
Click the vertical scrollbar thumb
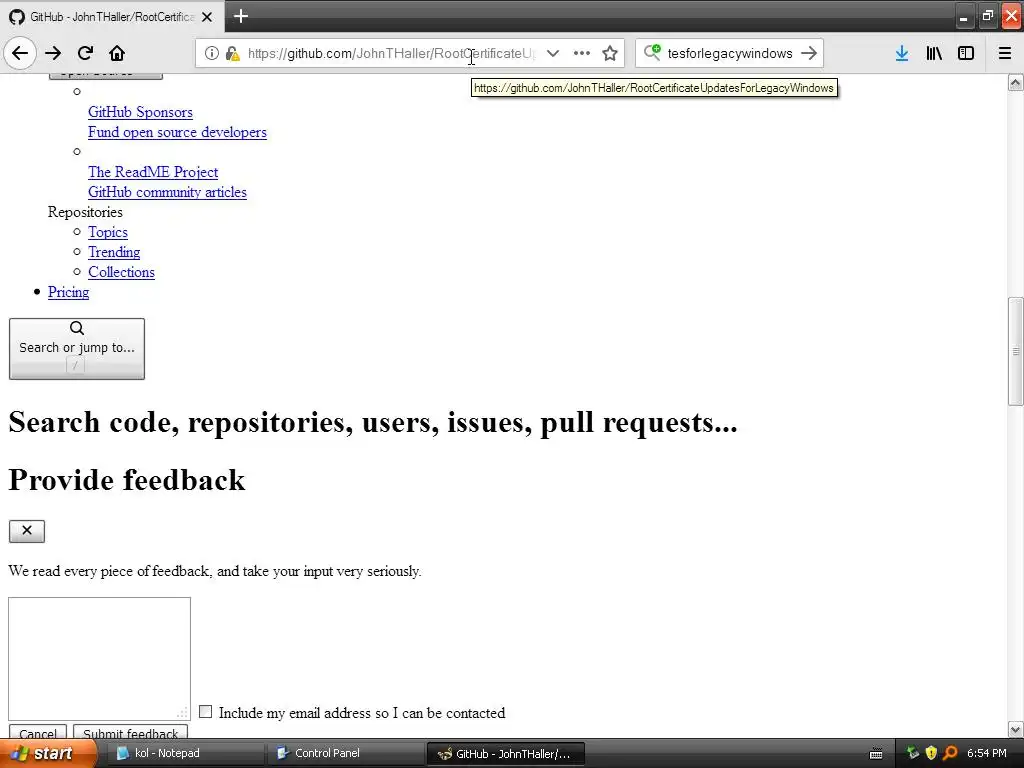coord(1016,351)
